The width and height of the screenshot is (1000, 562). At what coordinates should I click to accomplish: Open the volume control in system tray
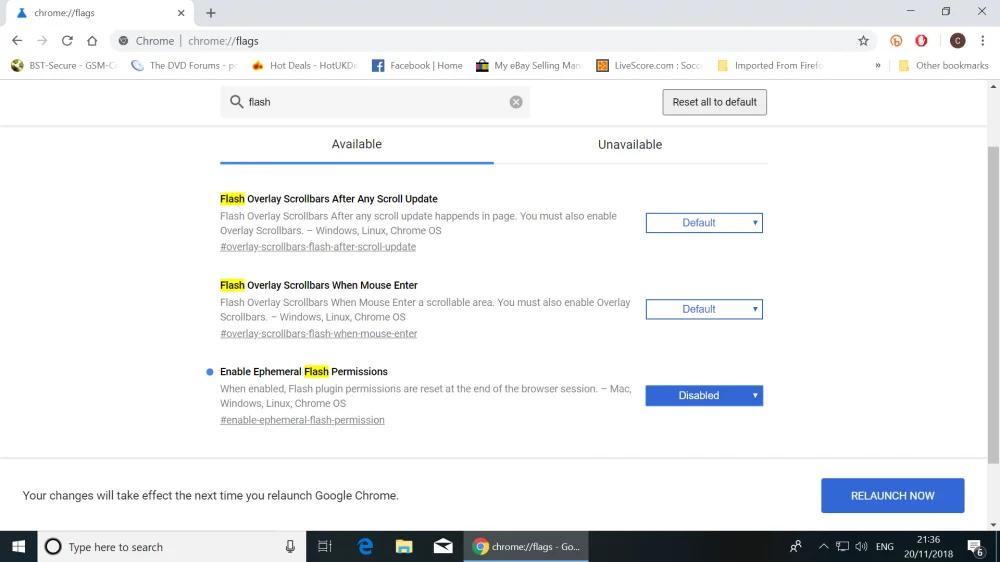(861, 547)
